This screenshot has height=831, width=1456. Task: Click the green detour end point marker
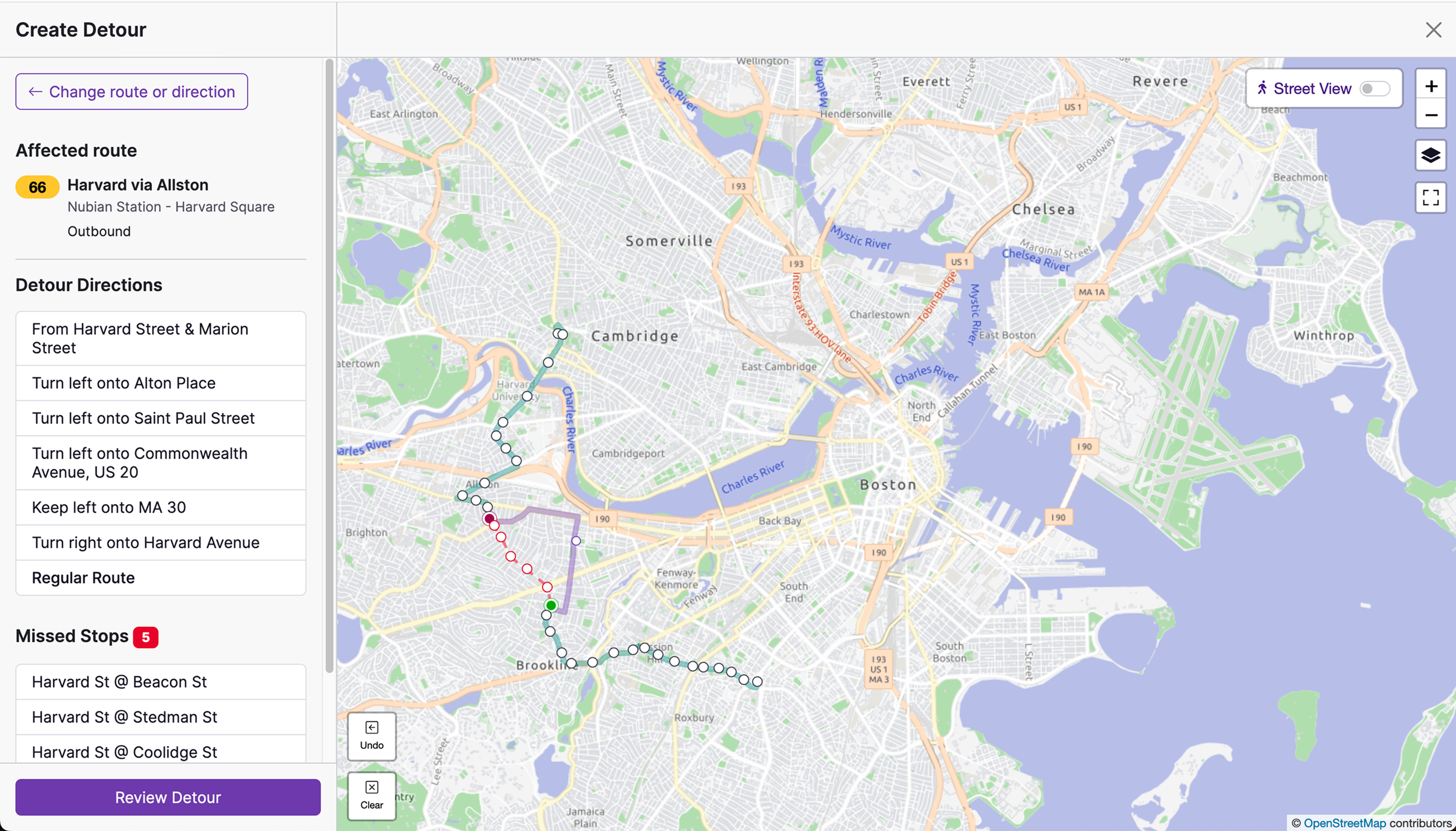(x=551, y=605)
